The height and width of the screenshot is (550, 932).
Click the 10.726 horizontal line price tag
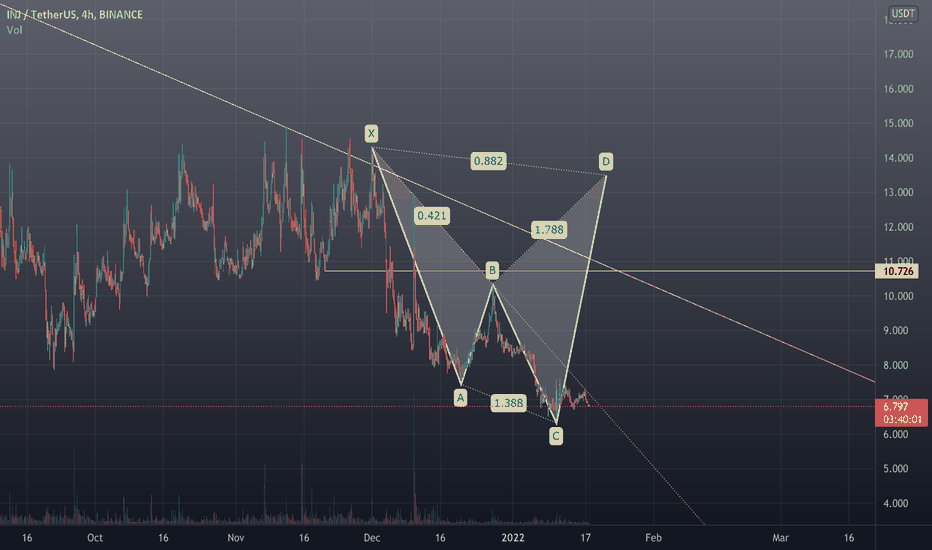[898, 272]
